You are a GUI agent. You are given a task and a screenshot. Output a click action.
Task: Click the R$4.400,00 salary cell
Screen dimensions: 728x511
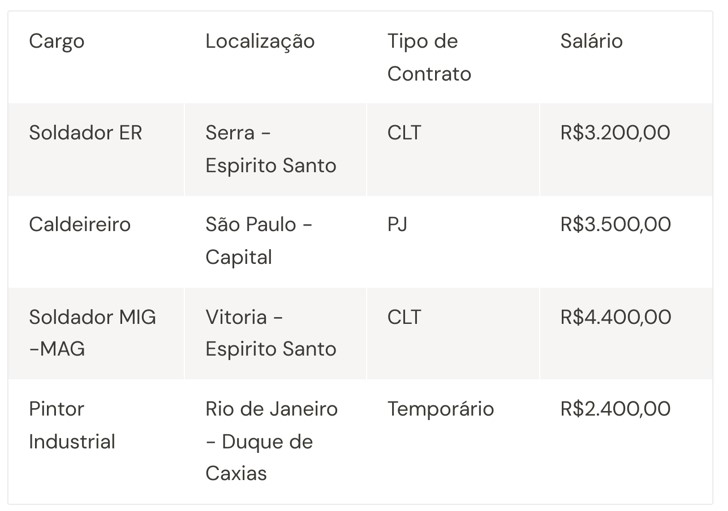coord(616,317)
